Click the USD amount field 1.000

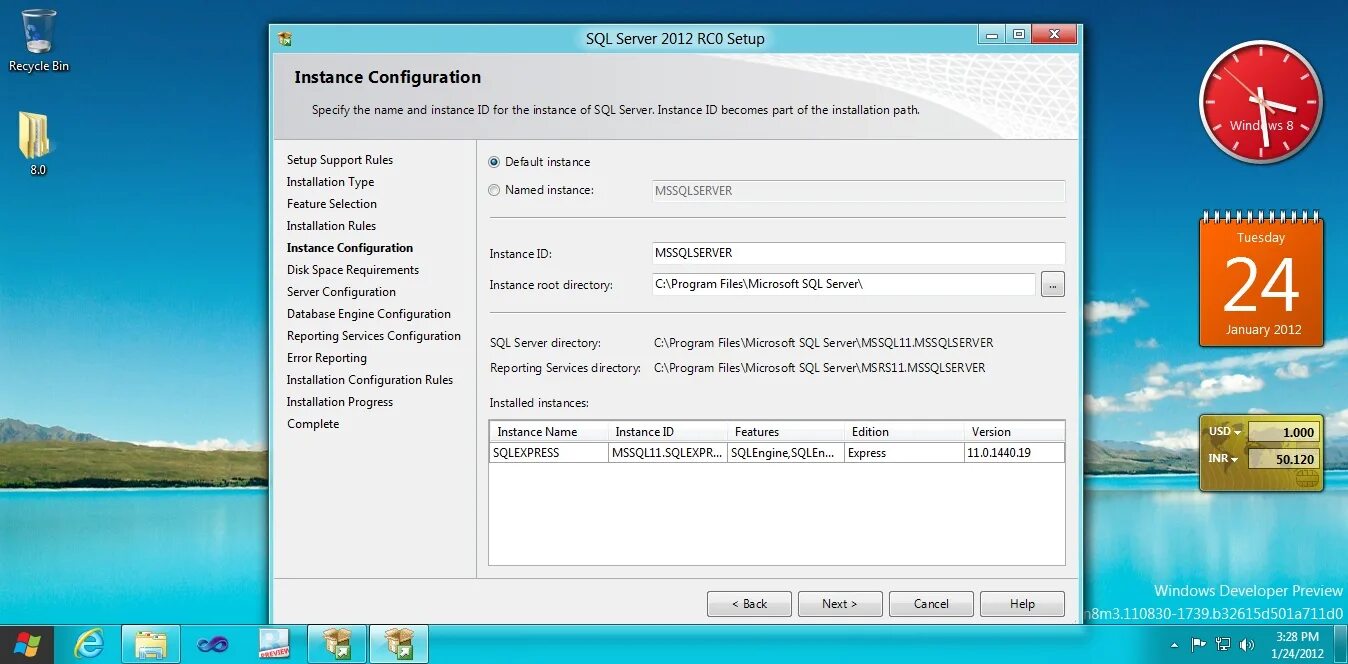[x=1284, y=433]
